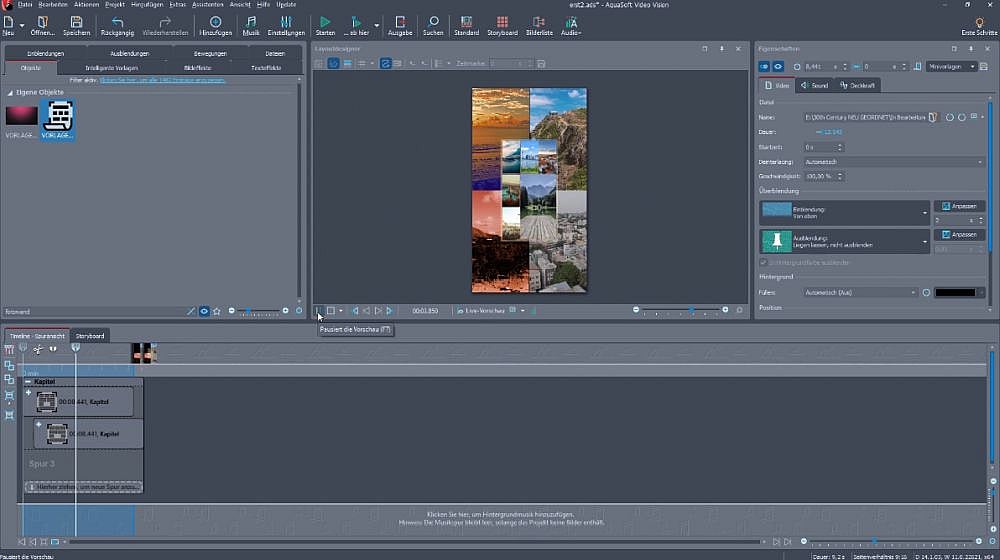1000x560 pixels.
Task: Click the Ausgabe export icon
Action: click(400, 21)
